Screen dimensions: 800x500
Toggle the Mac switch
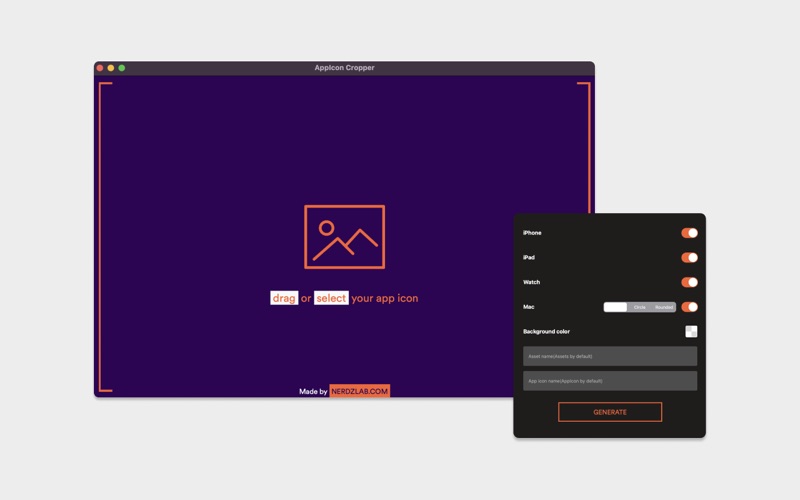(x=689, y=307)
